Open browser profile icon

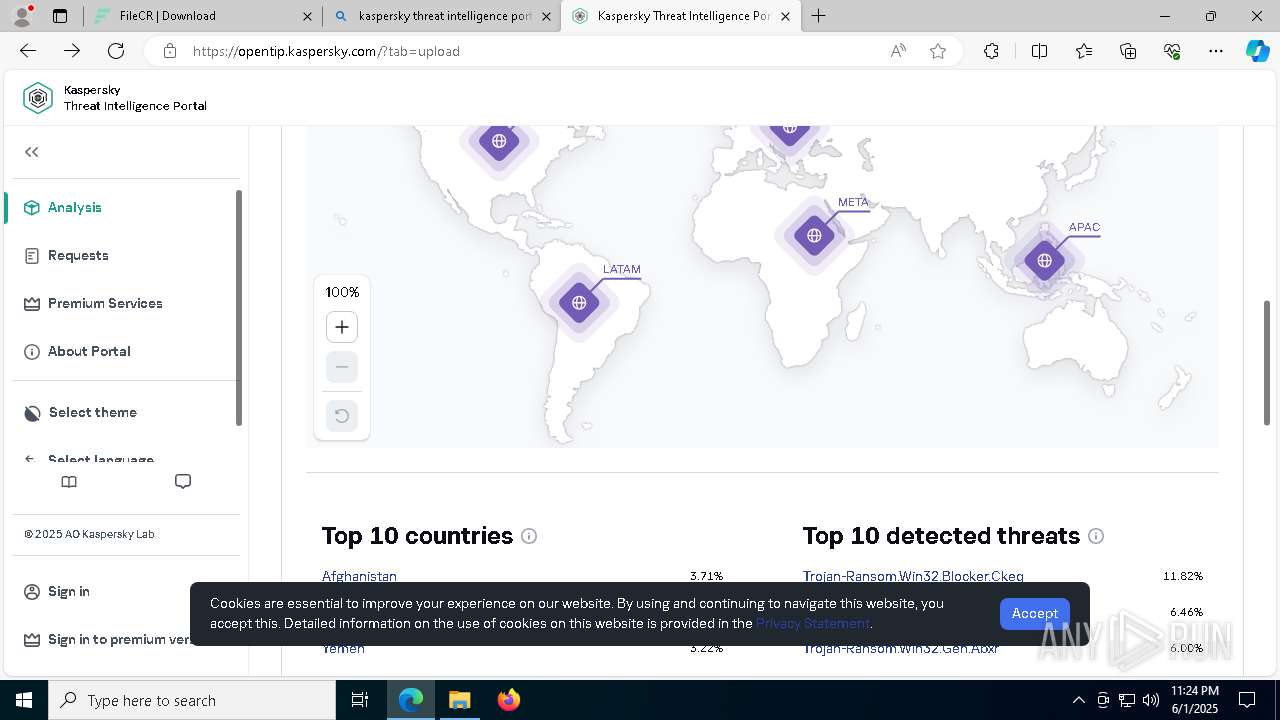pyautogui.click(x=21, y=15)
